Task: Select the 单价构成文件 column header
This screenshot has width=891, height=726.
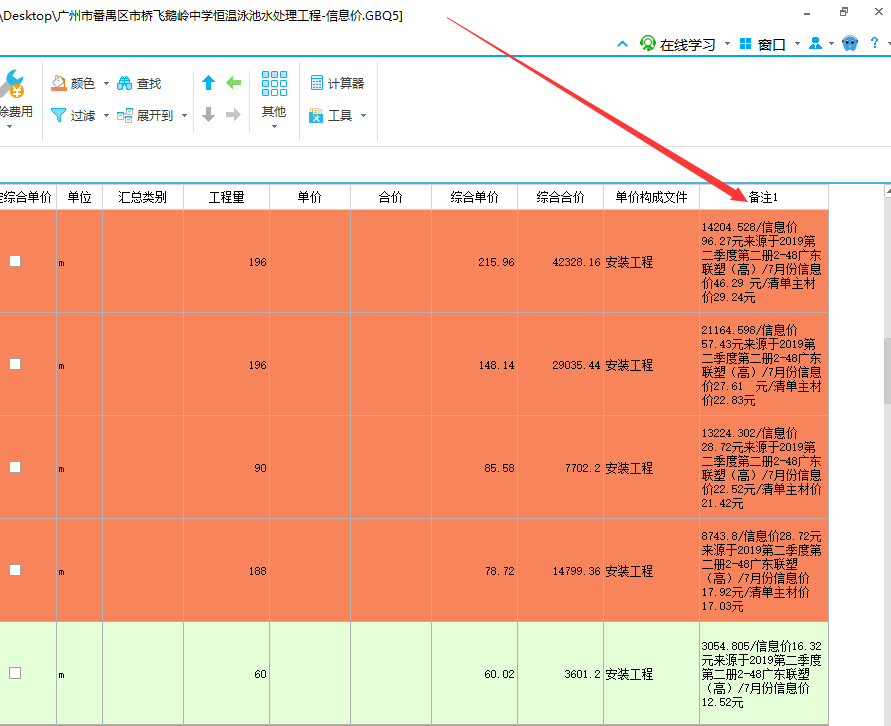Action: click(651, 197)
